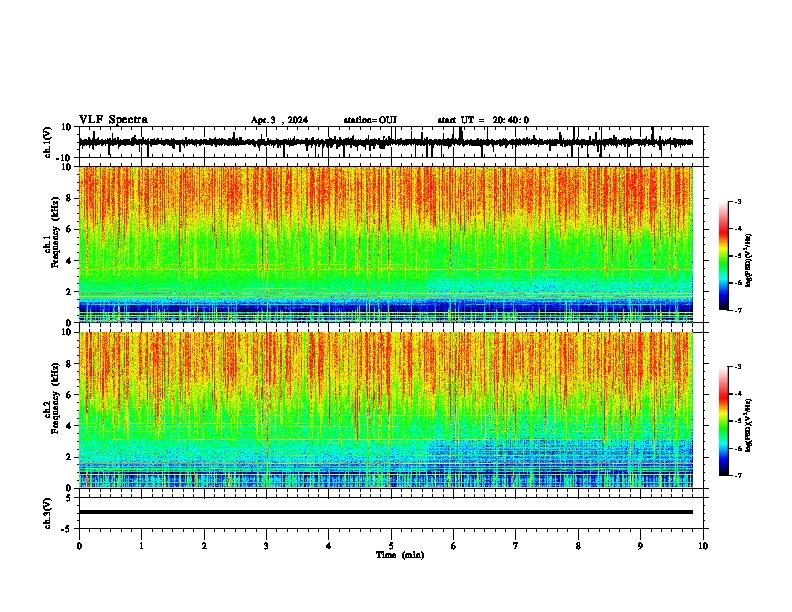Click the "-3" tick on ch.1 color bar

click(x=738, y=202)
